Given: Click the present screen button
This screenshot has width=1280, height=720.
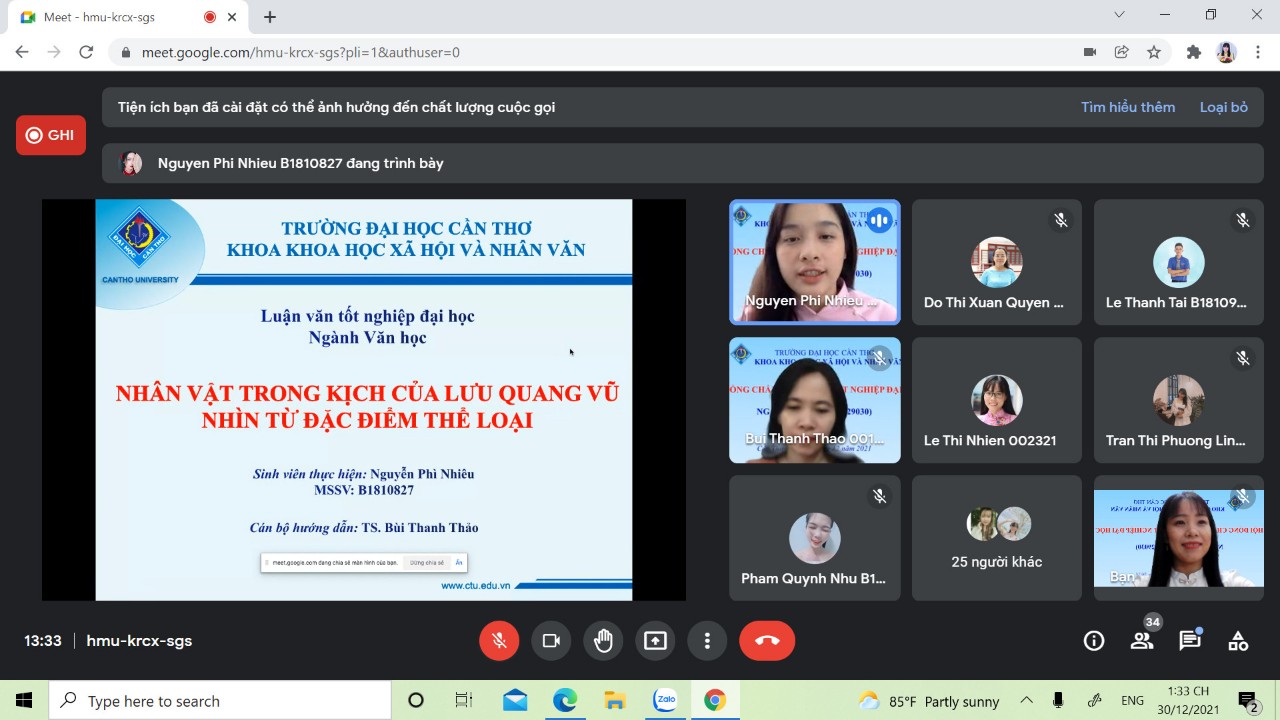Looking at the screenshot, I should pos(655,641).
